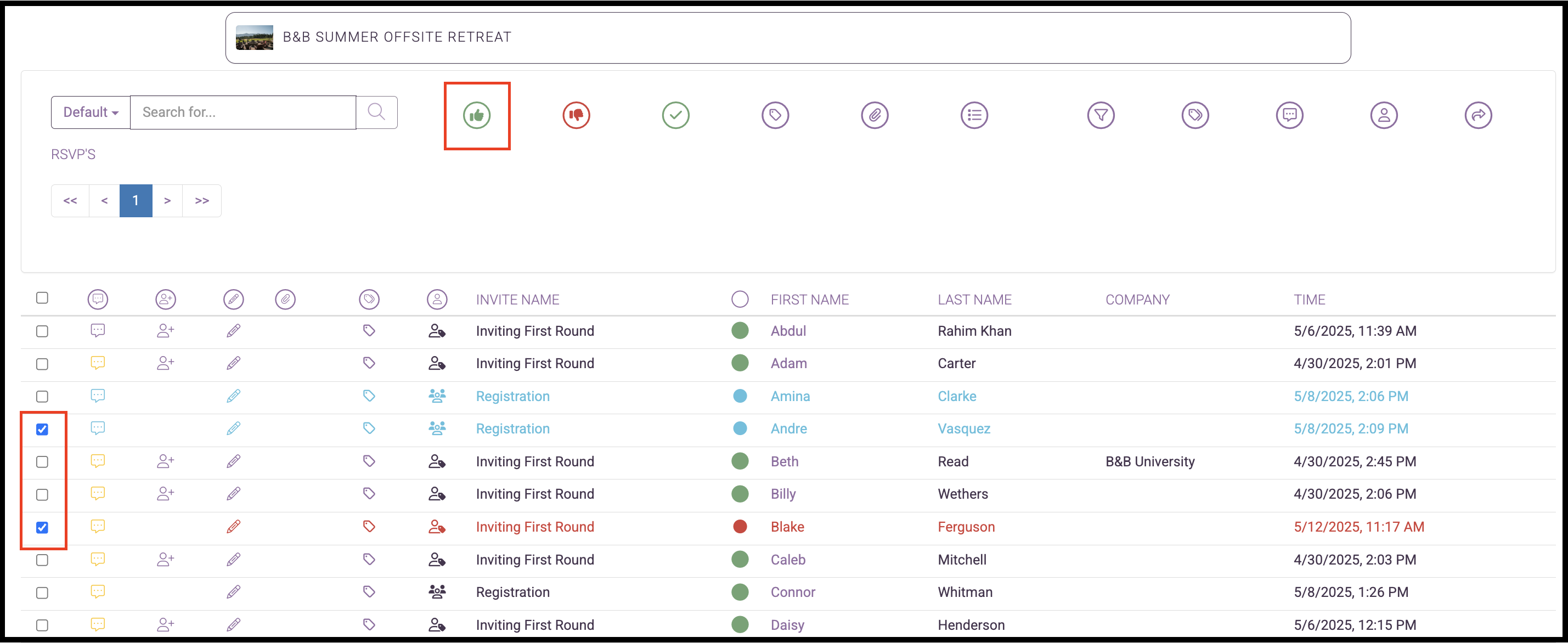
Task: Open Blake Ferguson's Inviting First Round invite
Action: (534, 526)
